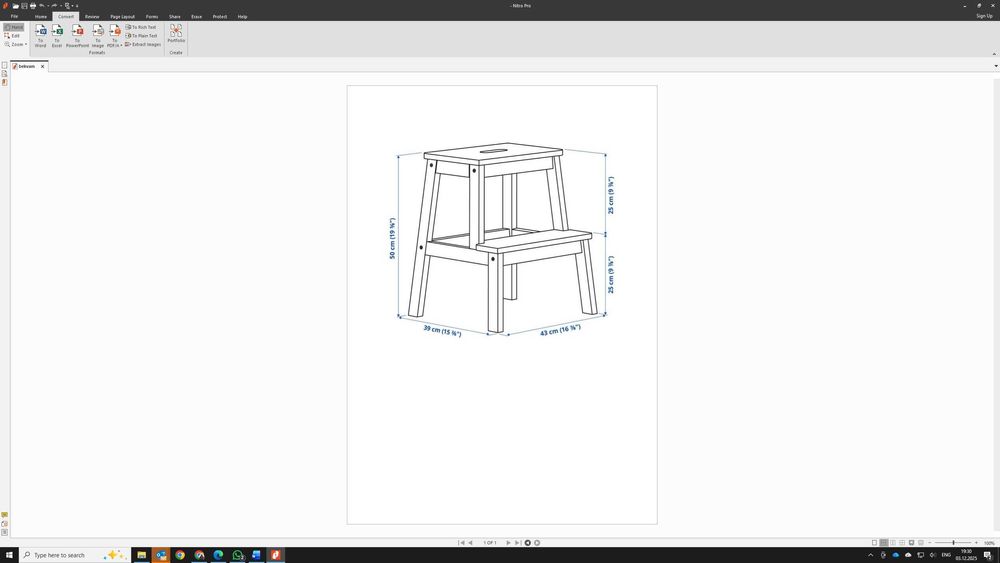Convert the PDF to PowerPoint
Viewport: 1000px width, 563px height.
pyautogui.click(x=77, y=36)
